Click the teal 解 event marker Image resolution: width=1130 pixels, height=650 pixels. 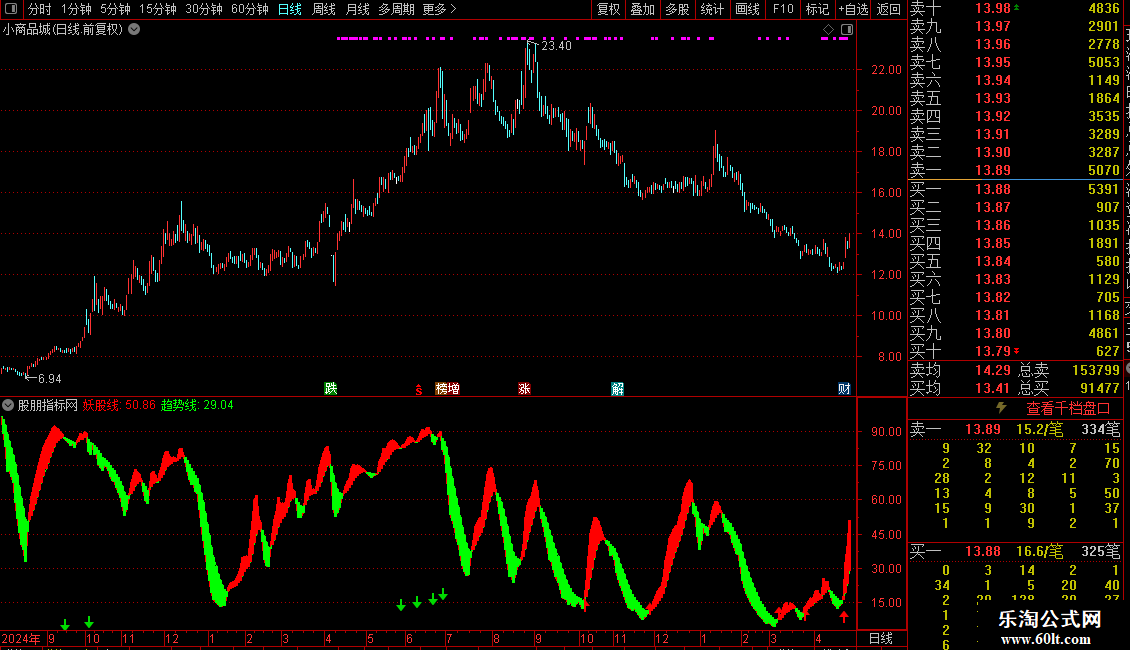[618, 388]
